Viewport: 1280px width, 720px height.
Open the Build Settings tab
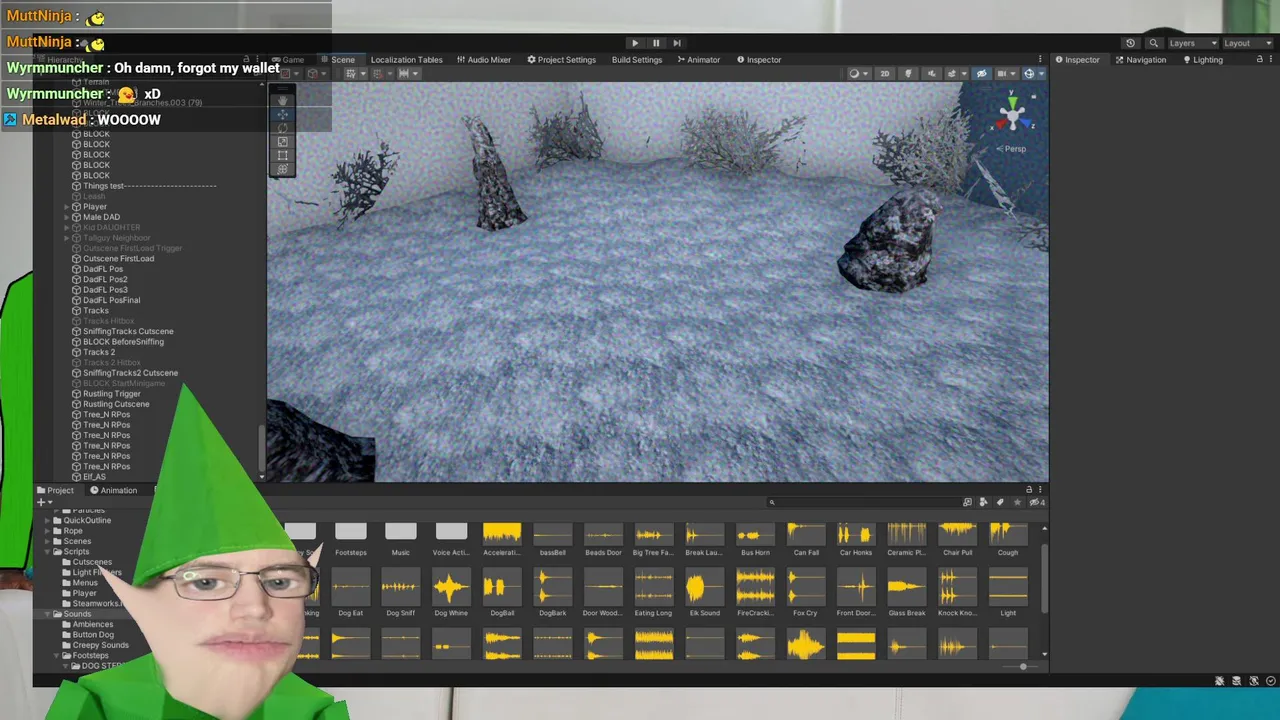pyautogui.click(x=637, y=60)
